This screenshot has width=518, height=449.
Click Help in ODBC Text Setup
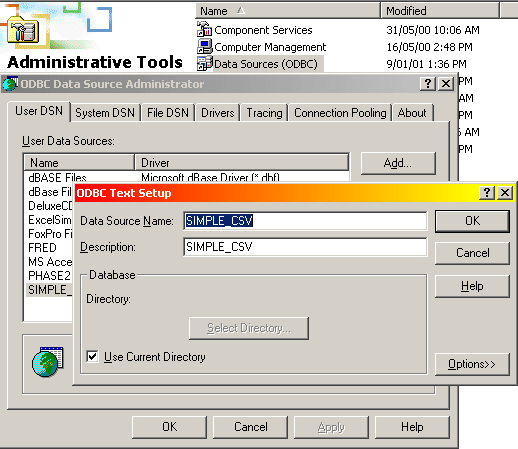(x=472, y=286)
